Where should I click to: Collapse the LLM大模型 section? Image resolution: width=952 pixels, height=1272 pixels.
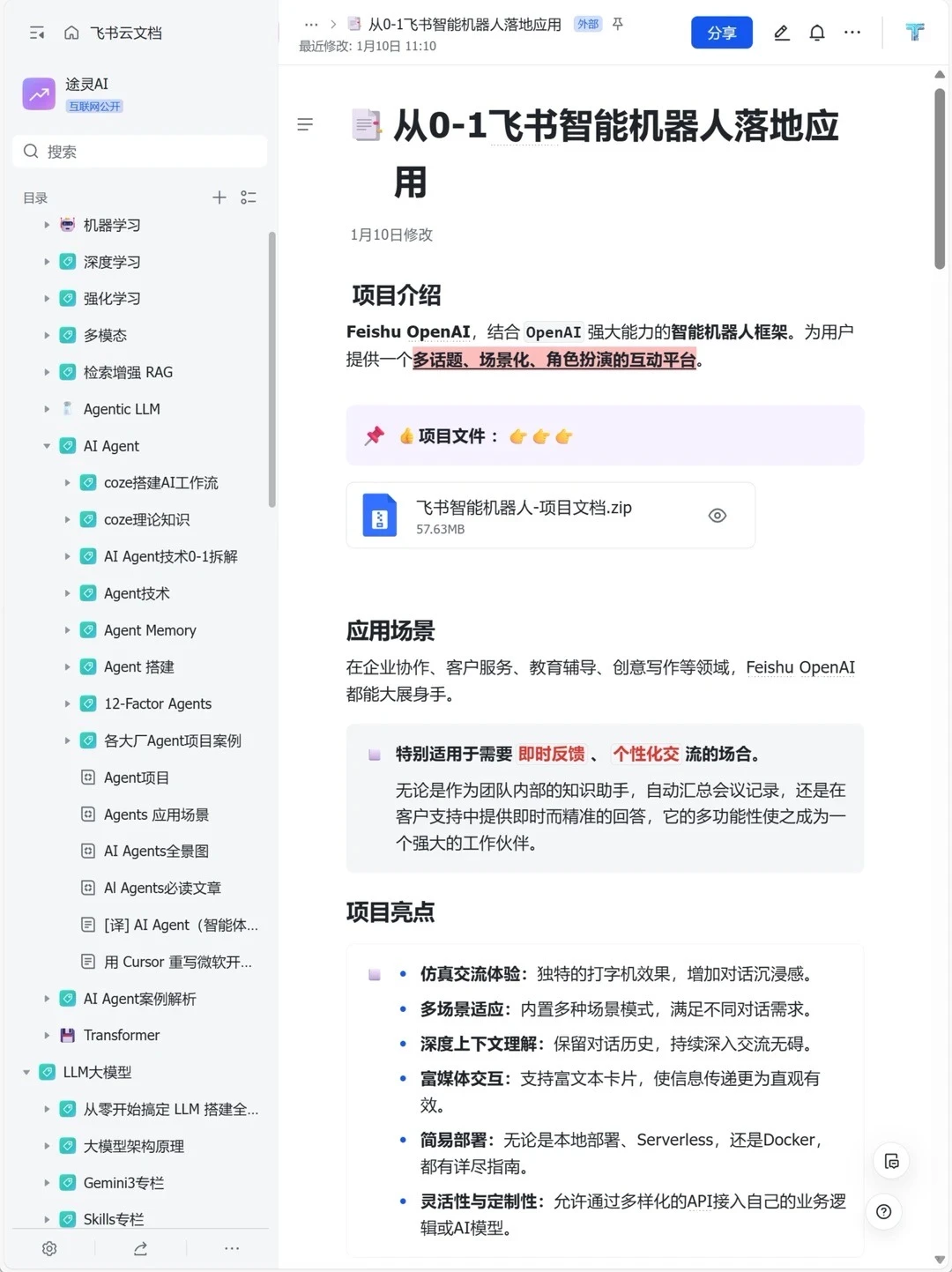[x=26, y=1072]
